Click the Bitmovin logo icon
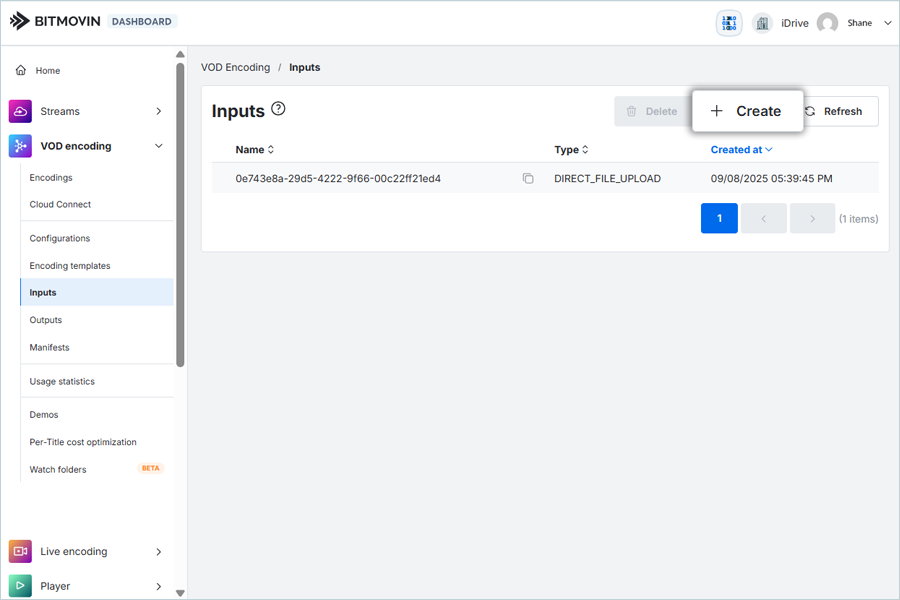 point(20,21)
